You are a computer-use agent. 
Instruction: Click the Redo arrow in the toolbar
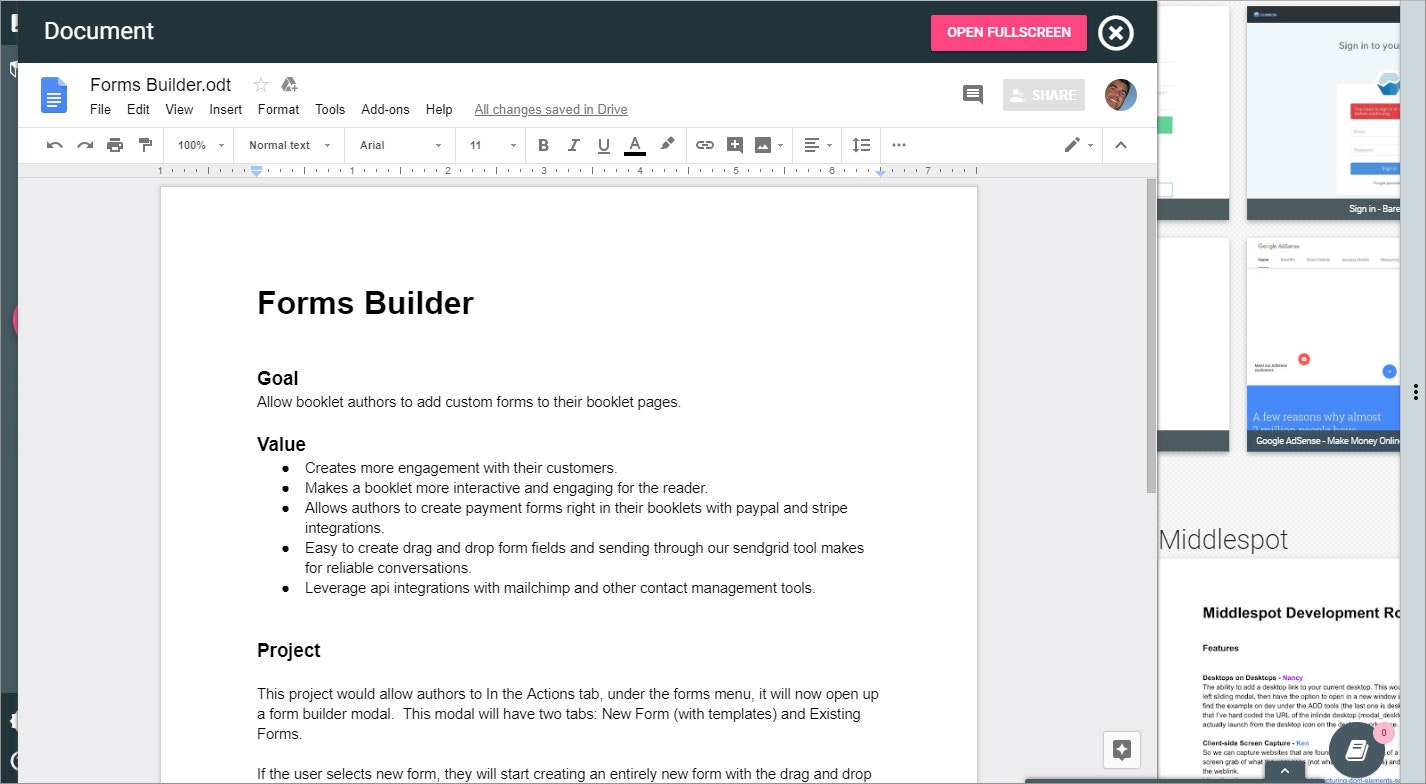(x=85, y=145)
